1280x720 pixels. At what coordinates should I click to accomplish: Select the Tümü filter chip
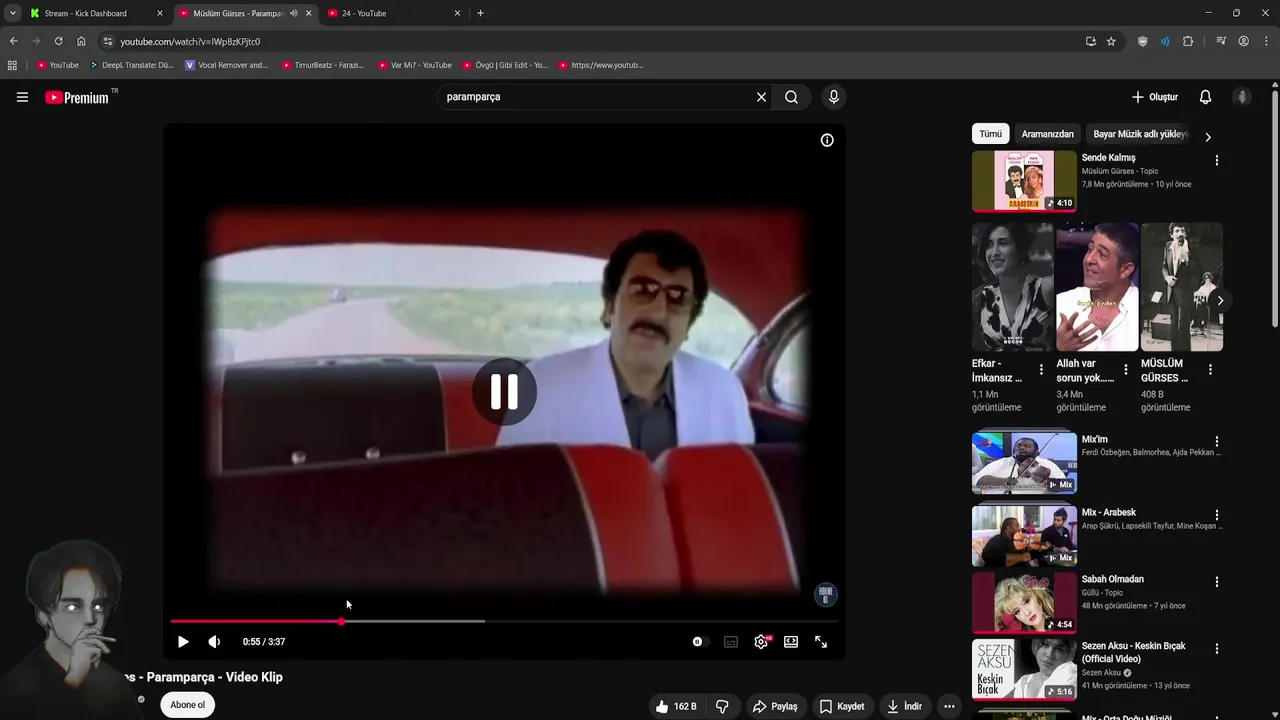pos(990,134)
